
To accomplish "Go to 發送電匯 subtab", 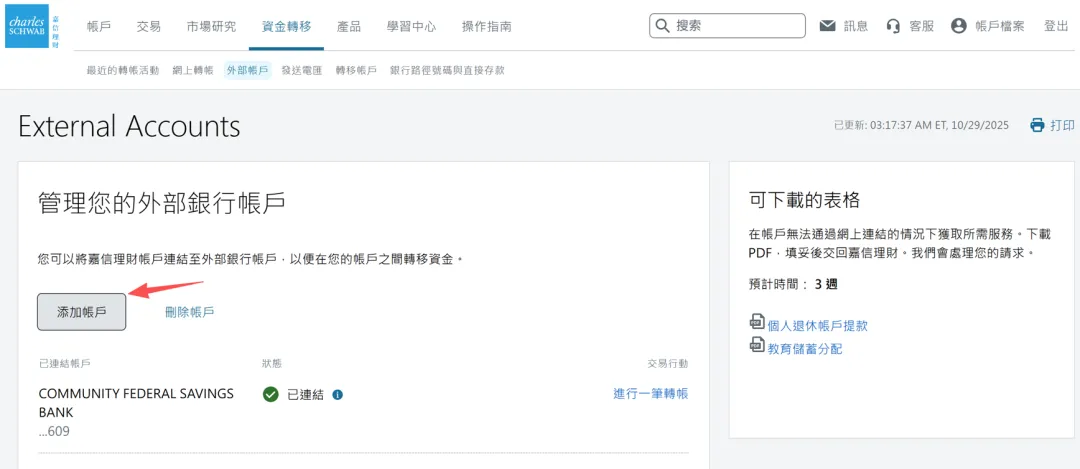I will pos(302,70).
